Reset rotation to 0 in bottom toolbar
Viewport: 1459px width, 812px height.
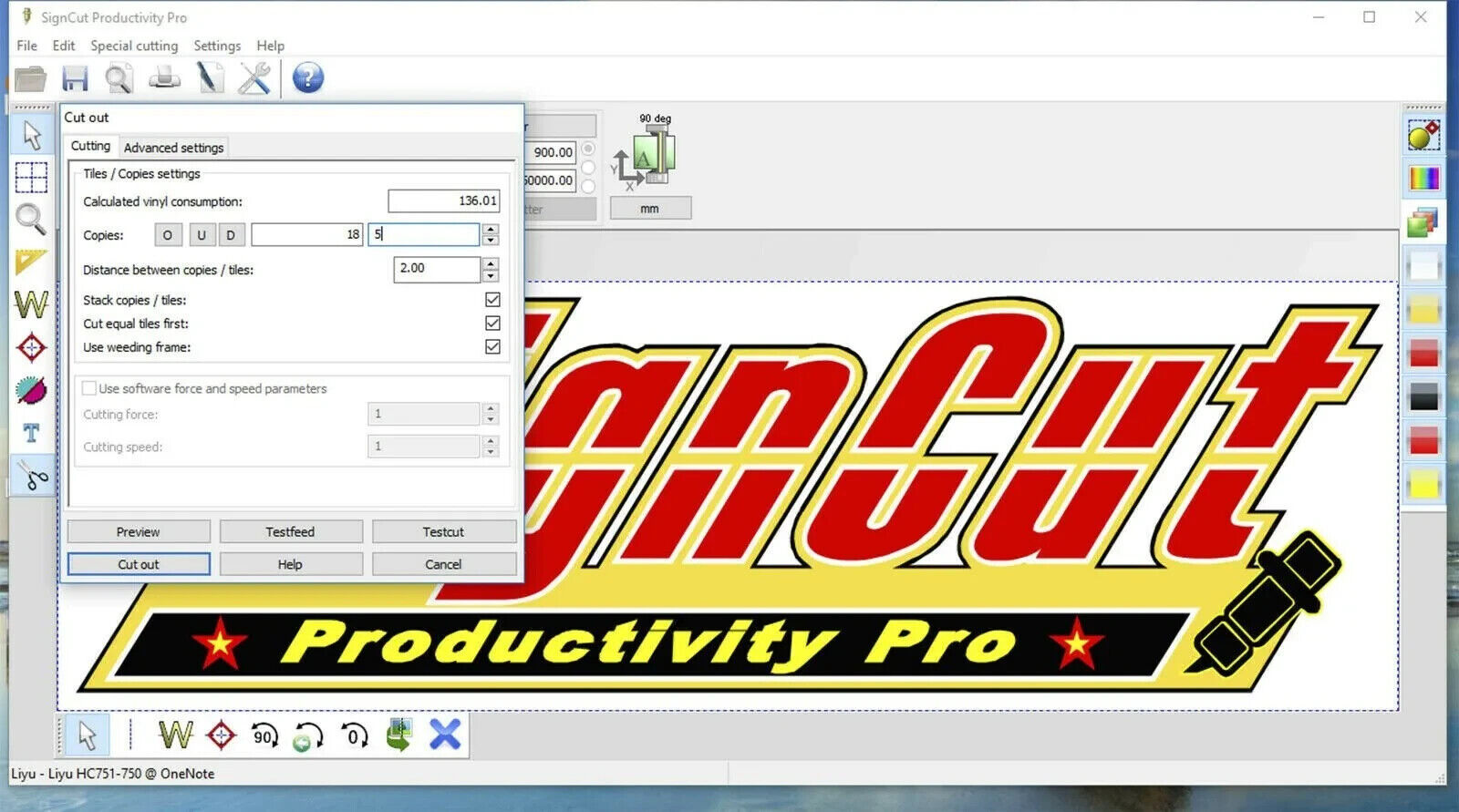tap(354, 735)
